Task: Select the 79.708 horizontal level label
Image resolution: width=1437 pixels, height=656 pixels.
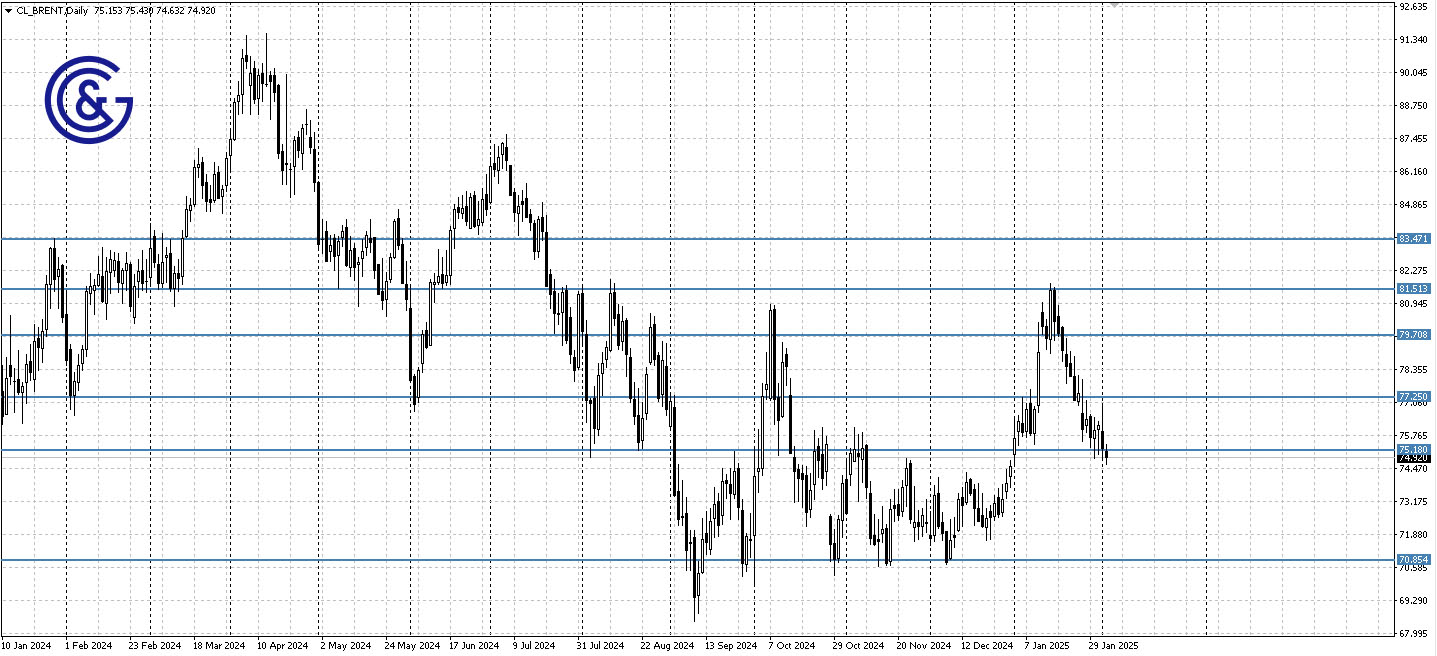Action: pyautogui.click(x=1412, y=334)
